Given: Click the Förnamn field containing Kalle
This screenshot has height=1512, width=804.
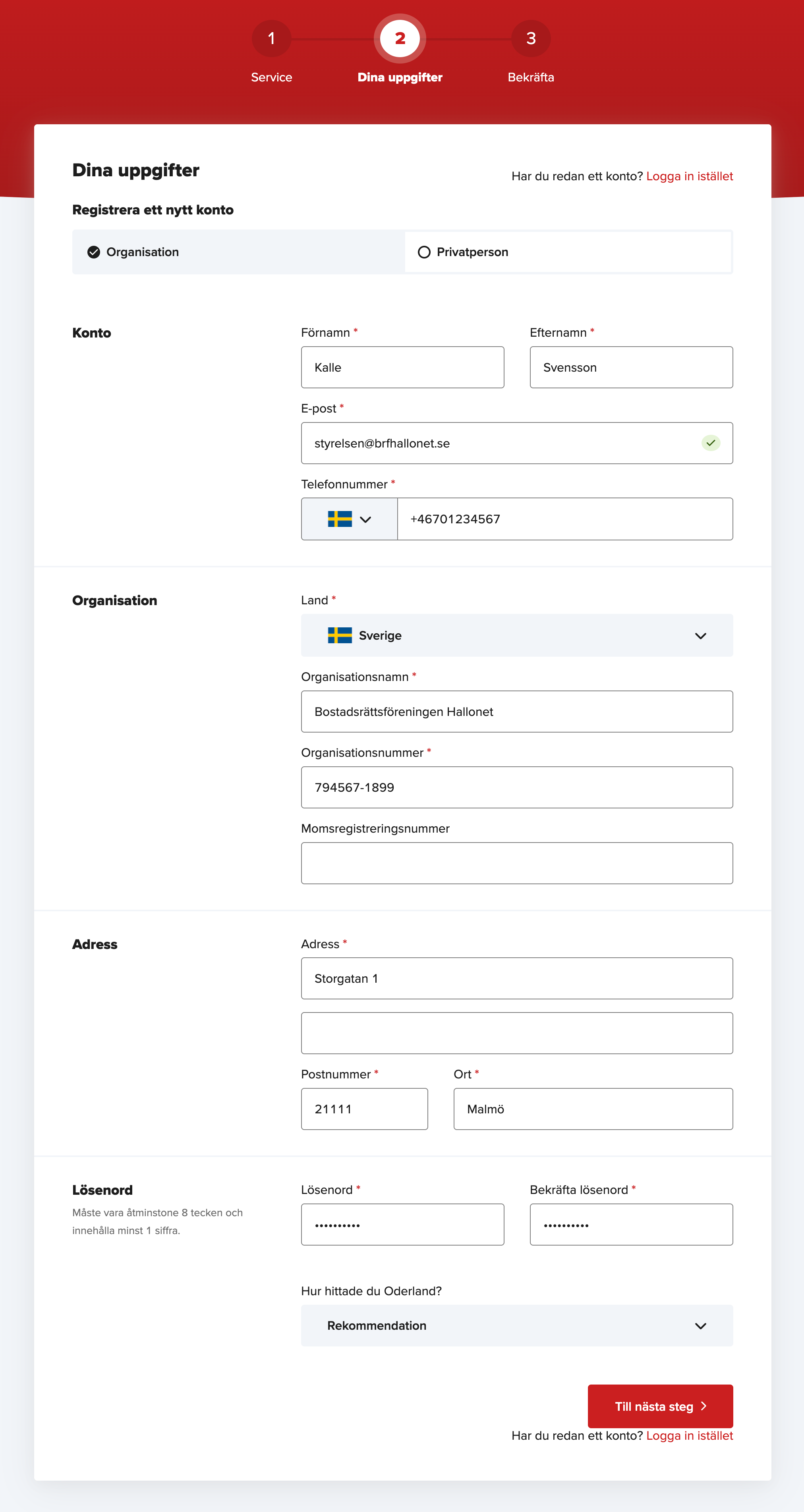Looking at the screenshot, I should (x=402, y=367).
